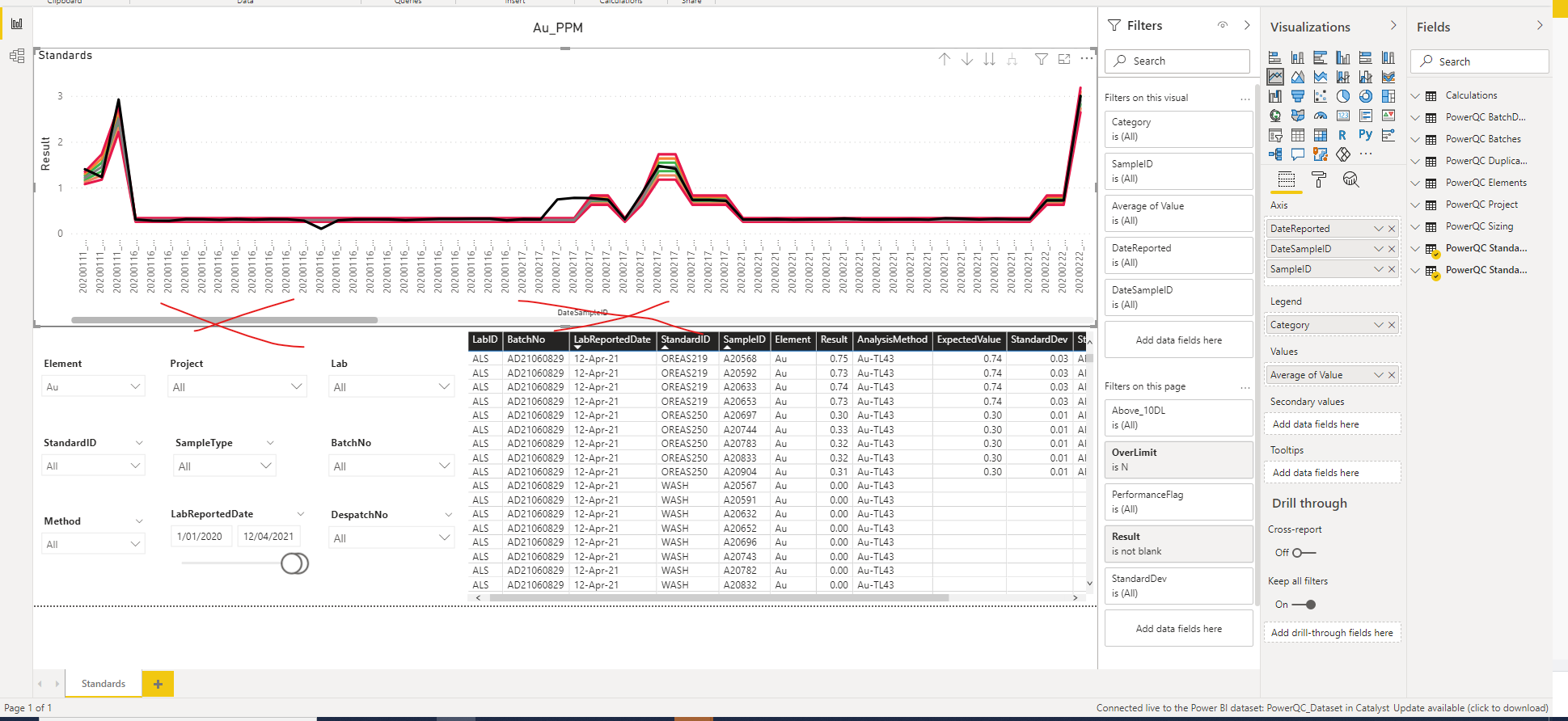Choose the area chart visualization
The height and width of the screenshot is (721, 1568).
pyautogui.click(x=1298, y=77)
